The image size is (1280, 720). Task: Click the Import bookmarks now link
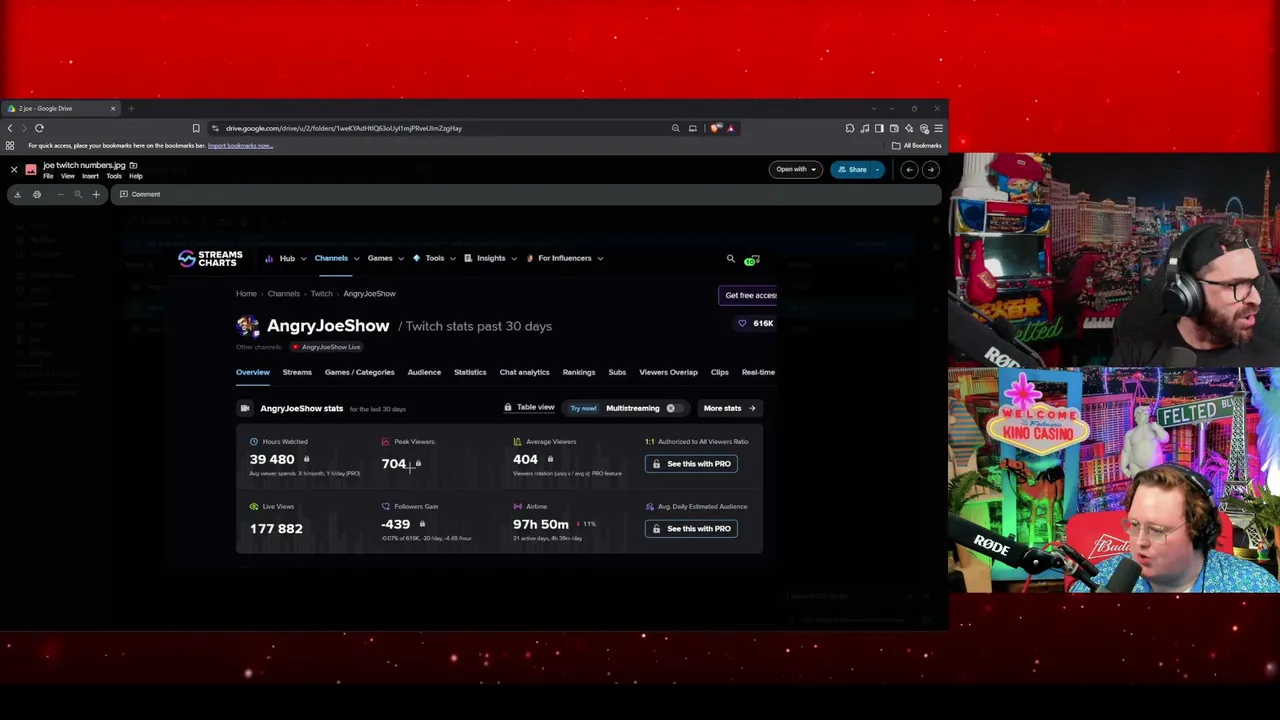coord(240,146)
